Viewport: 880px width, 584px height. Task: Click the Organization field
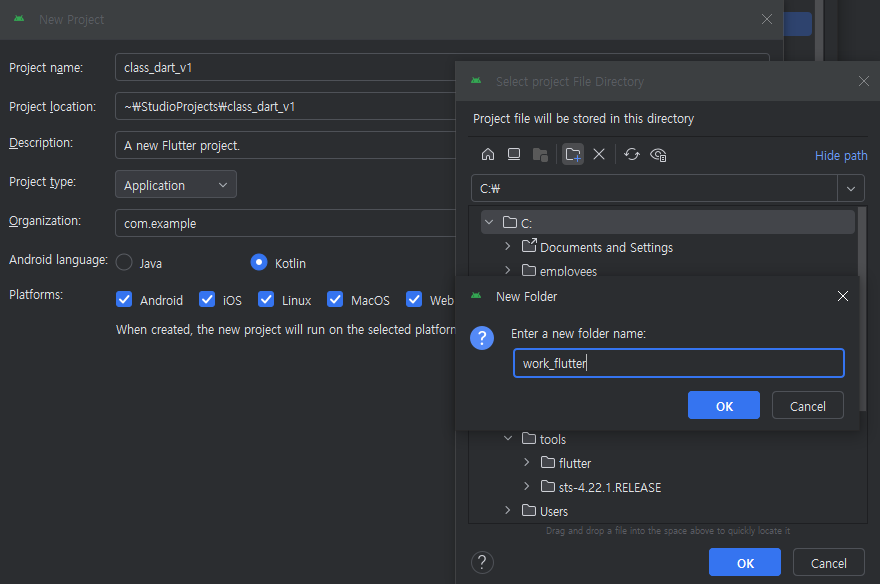click(x=286, y=223)
